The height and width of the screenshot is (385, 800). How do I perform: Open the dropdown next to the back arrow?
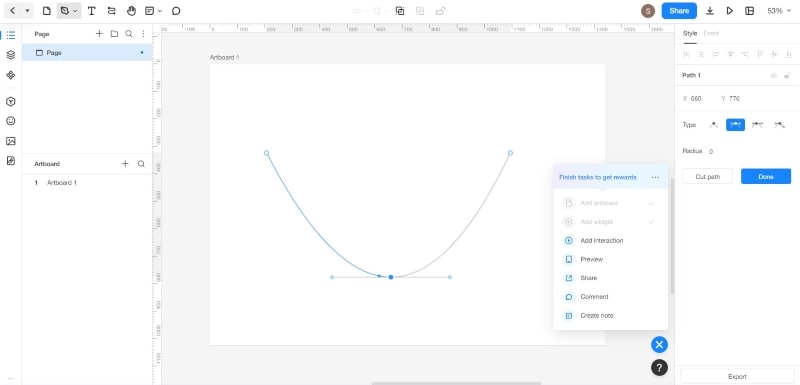pyautogui.click(x=27, y=11)
